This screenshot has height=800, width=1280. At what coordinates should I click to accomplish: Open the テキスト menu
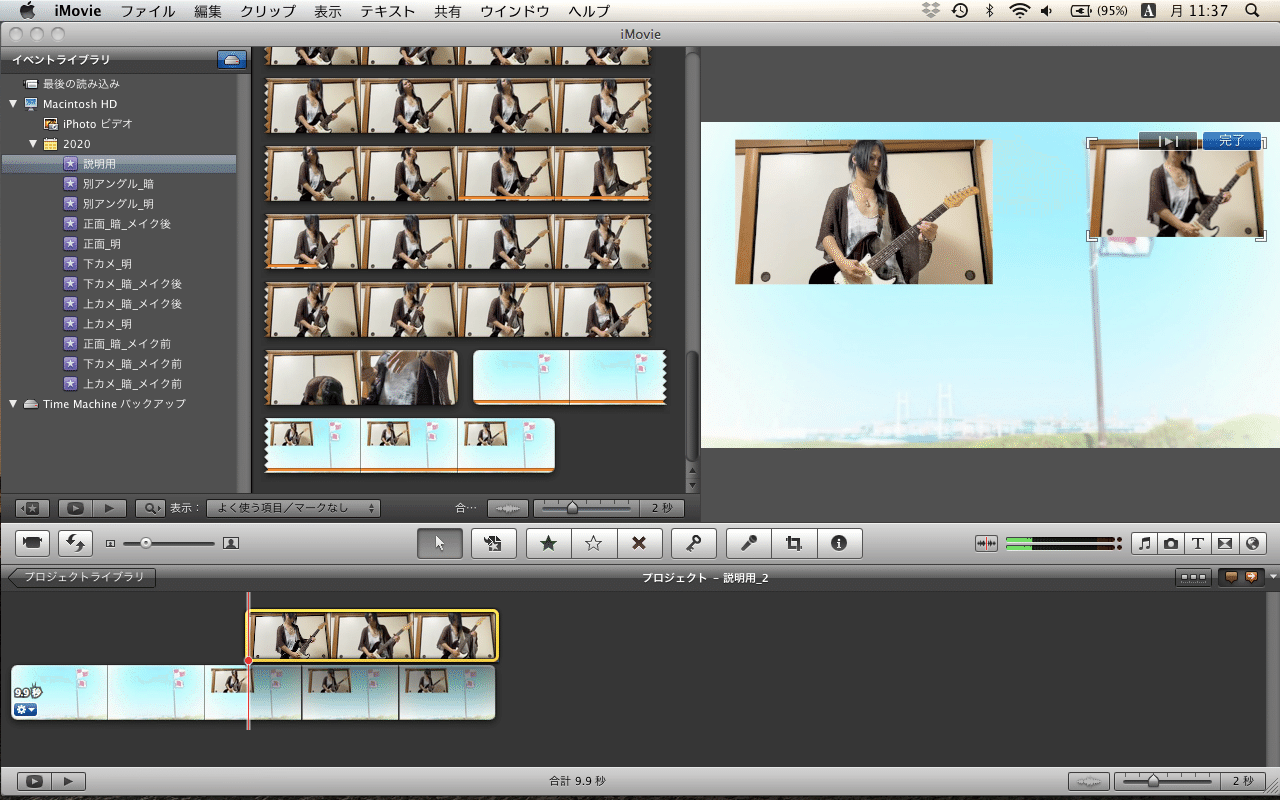click(388, 11)
